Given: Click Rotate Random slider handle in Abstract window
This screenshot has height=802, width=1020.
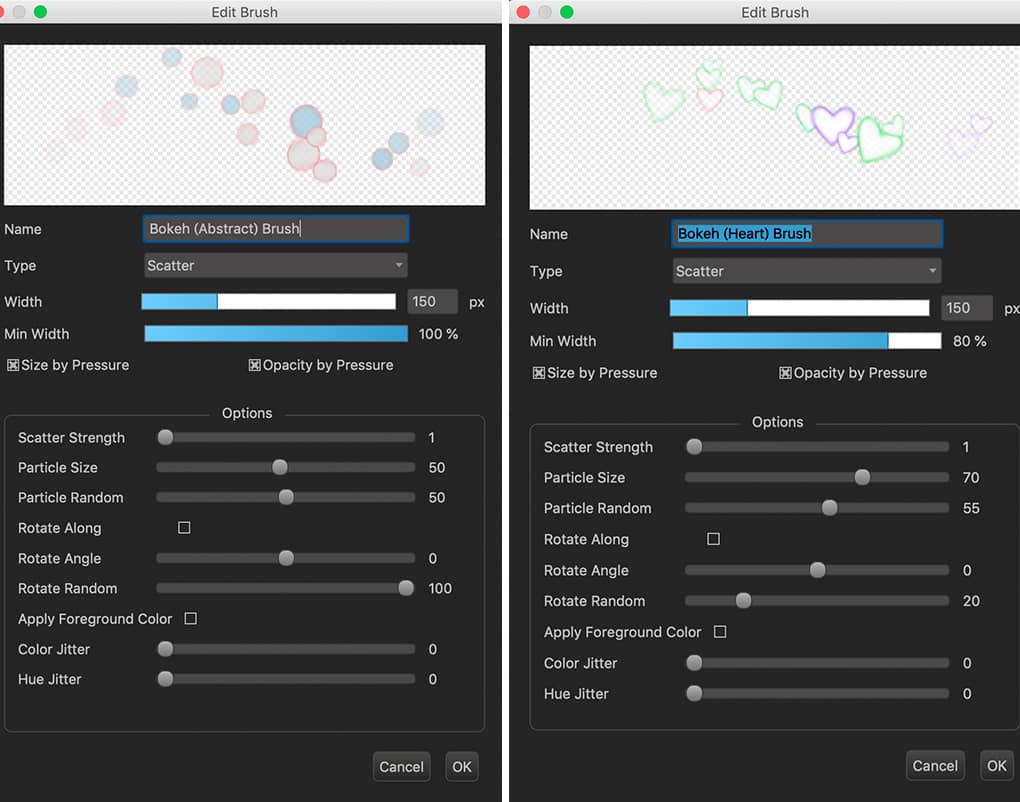Looking at the screenshot, I should click(406, 588).
